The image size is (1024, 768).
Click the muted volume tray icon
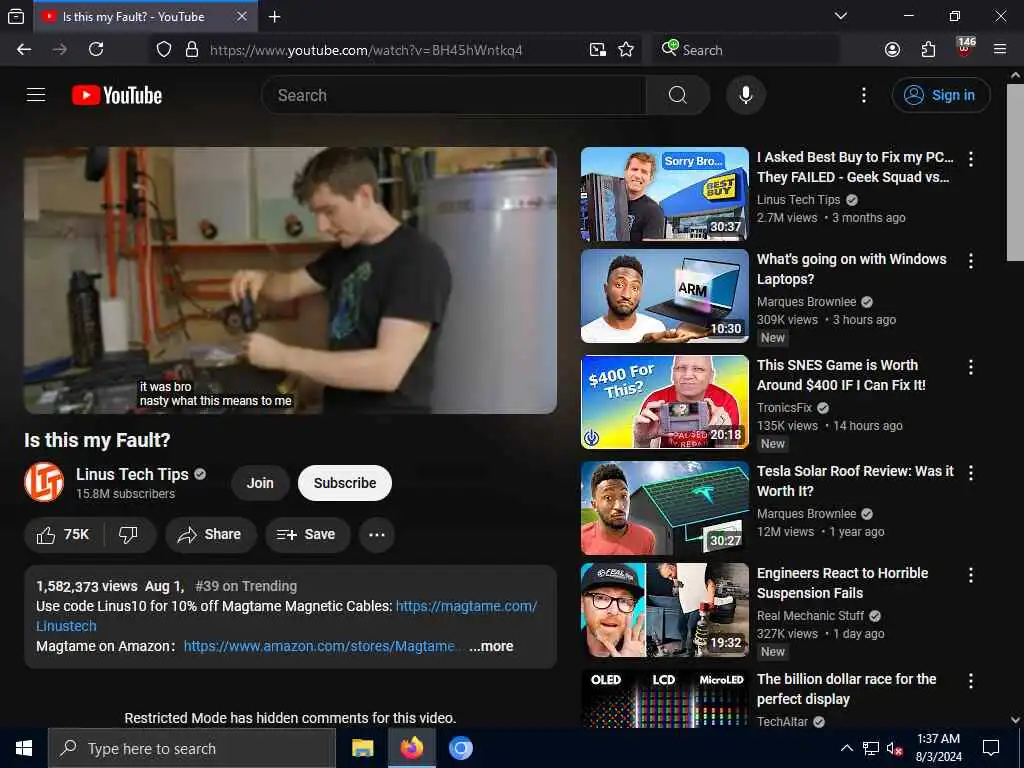[x=894, y=748]
